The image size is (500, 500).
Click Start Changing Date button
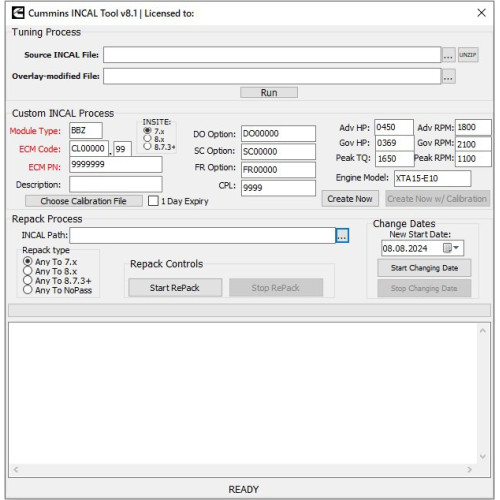(x=424, y=268)
